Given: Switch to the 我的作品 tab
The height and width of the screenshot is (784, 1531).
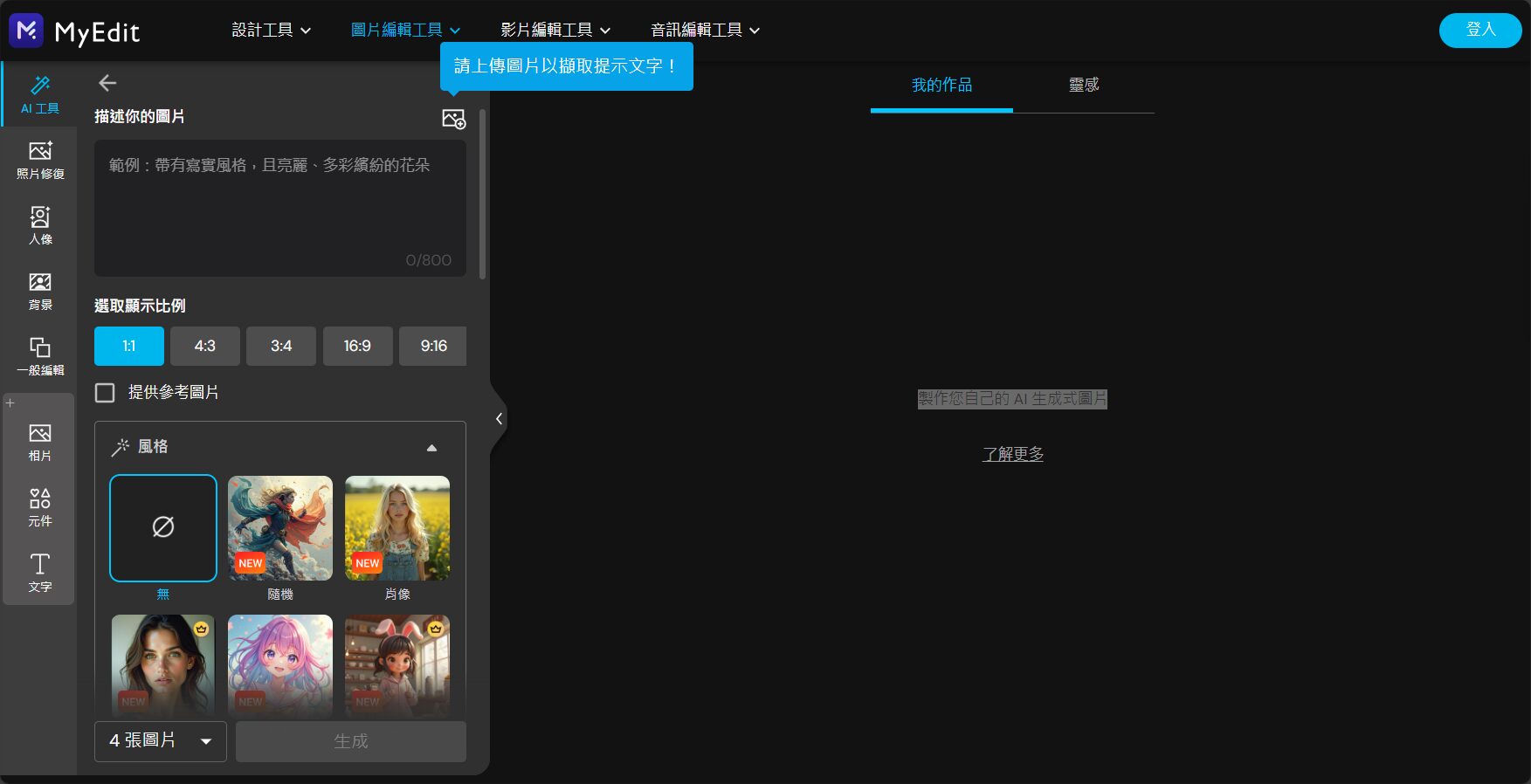Looking at the screenshot, I should 941,85.
